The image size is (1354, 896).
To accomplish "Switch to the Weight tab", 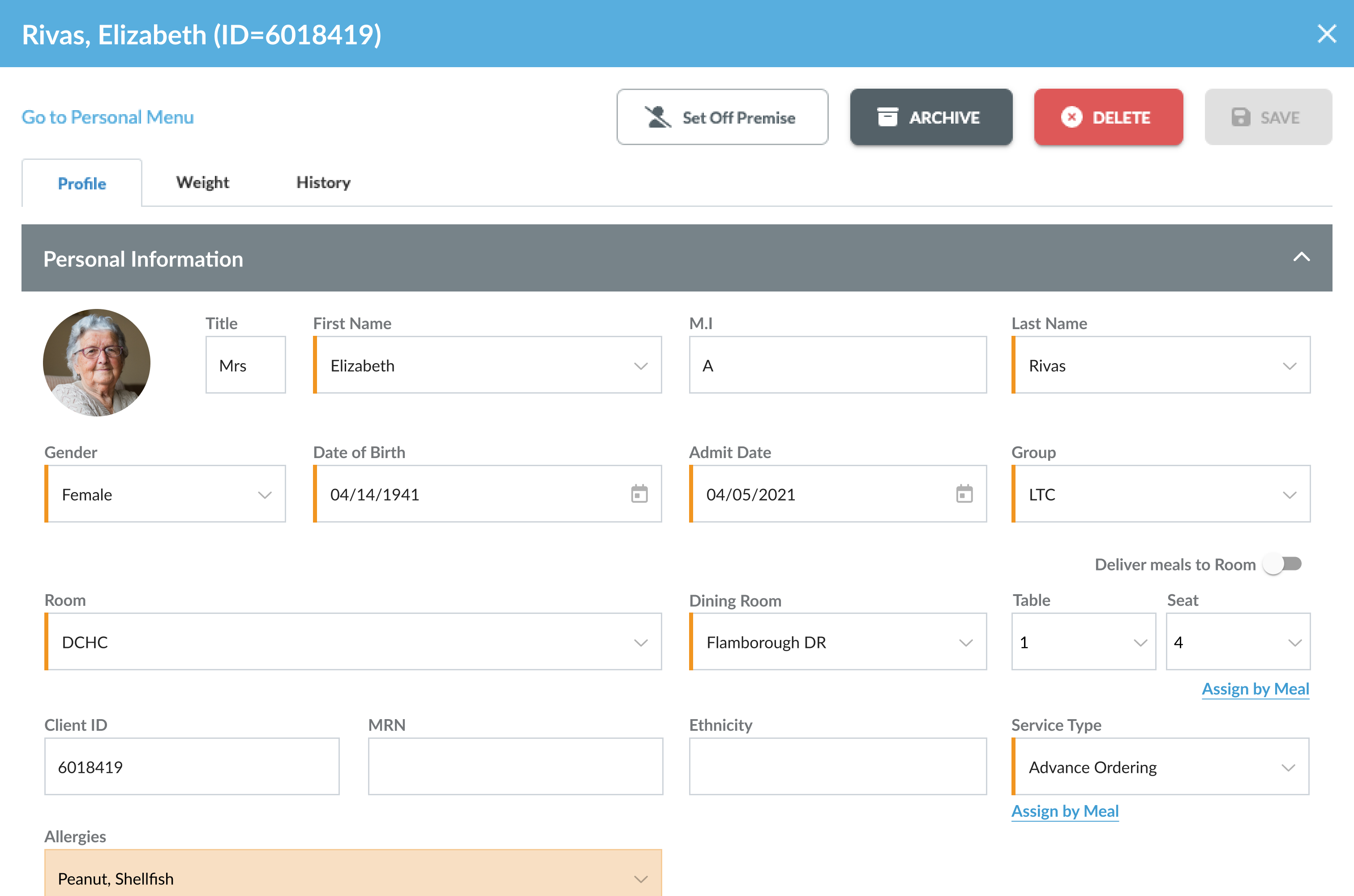I will coord(202,183).
